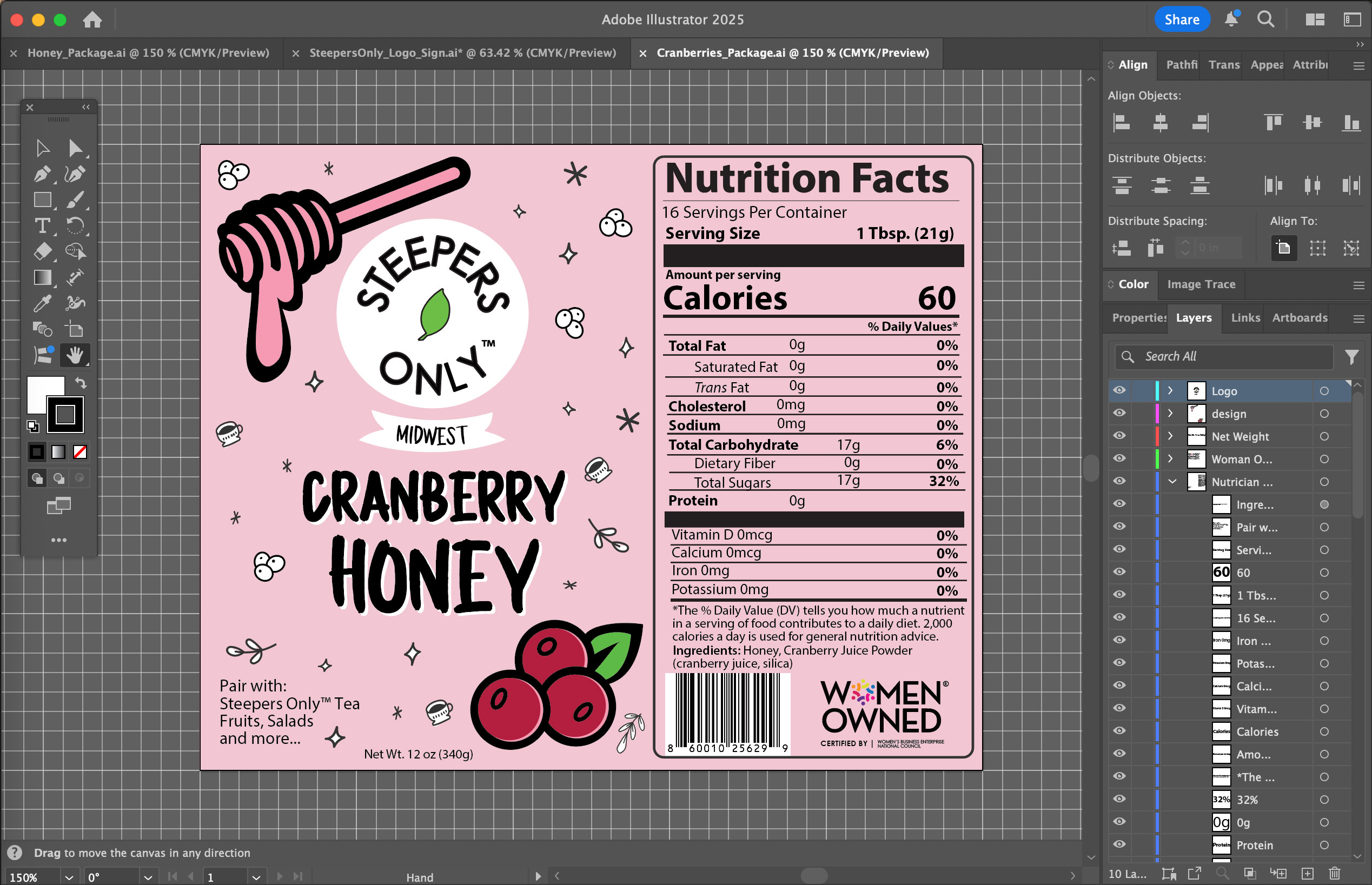
Task: Hide the Logo layer
Action: pyautogui.click(x=1119, y=390)
